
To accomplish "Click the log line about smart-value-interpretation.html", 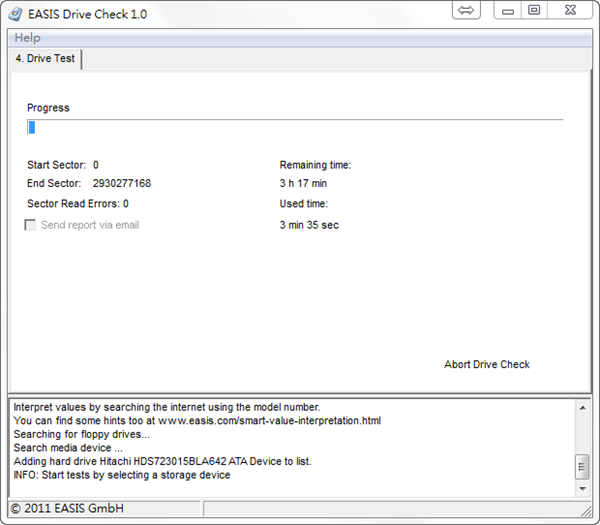I will point(197,421).
